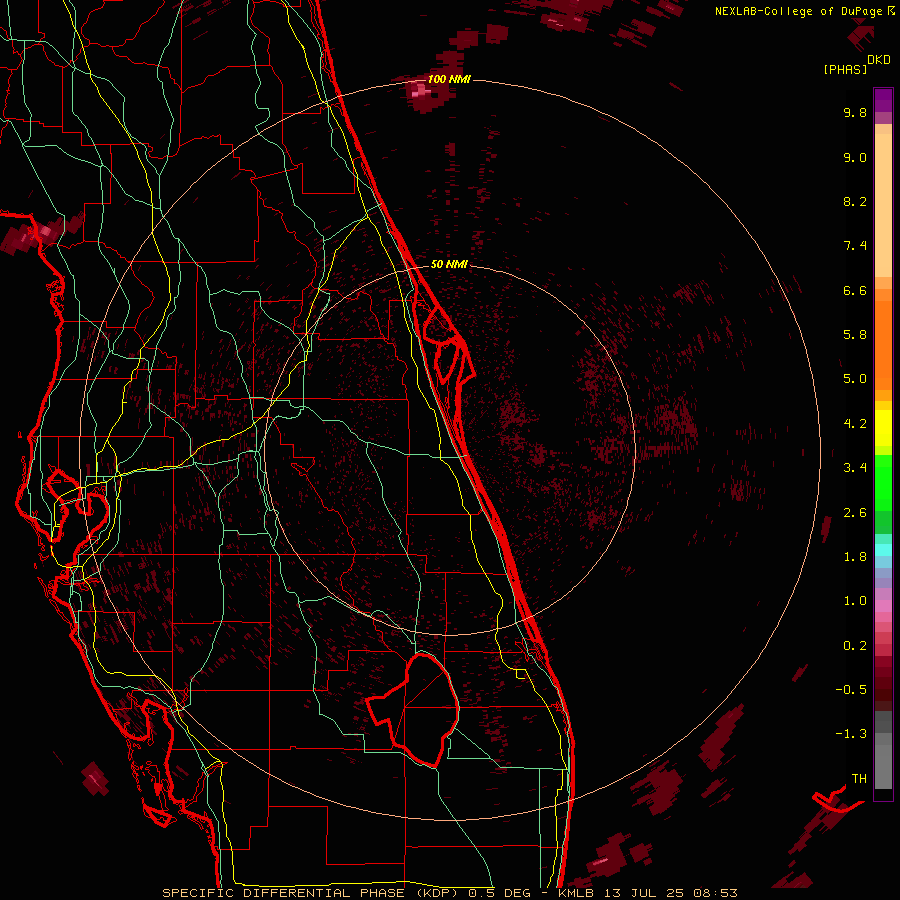The width and height of the screenshot is (900, 900).
Task: Click the Specific Differential Phase caption text
Action: tap(313, 893)
